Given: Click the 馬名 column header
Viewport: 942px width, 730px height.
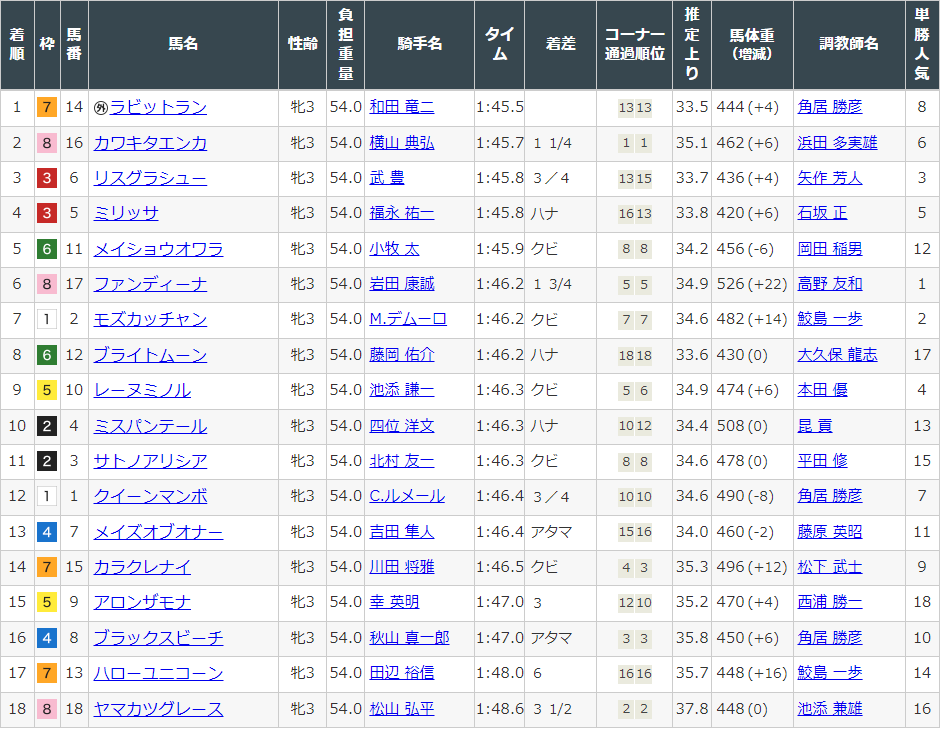Looking at the screenshot, I should point(183,44).
